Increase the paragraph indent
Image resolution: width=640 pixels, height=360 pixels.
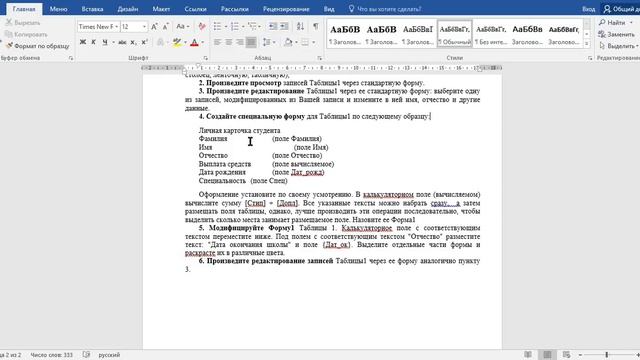point(284,27)
